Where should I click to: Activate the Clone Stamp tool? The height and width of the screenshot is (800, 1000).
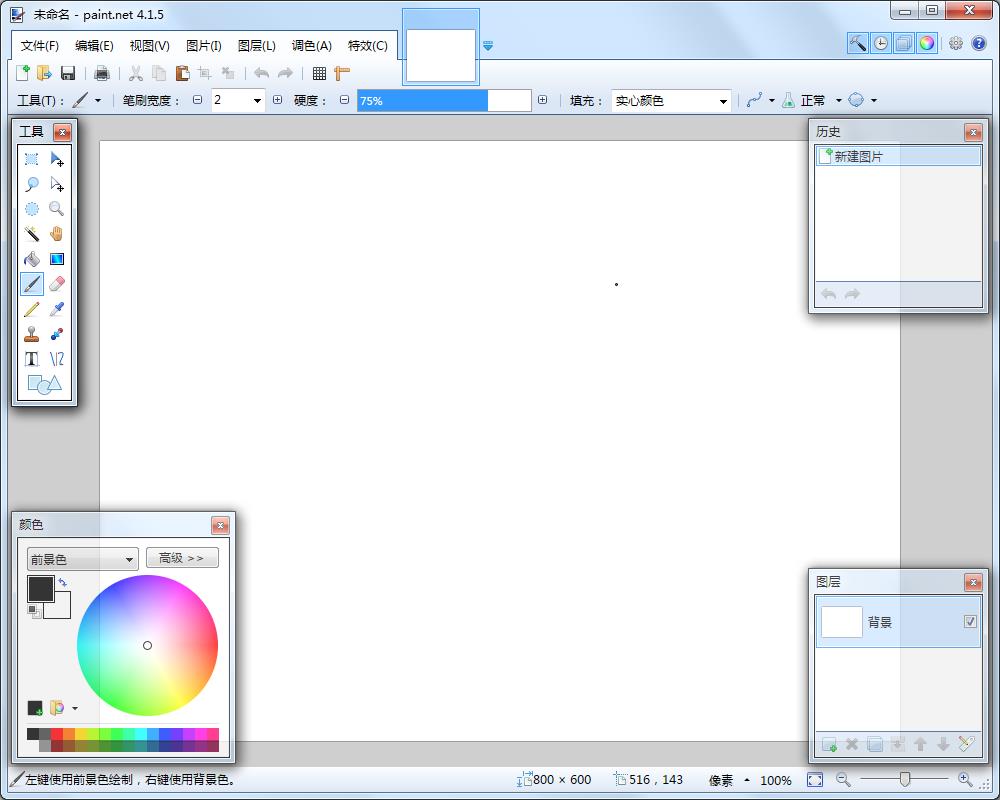32,334
